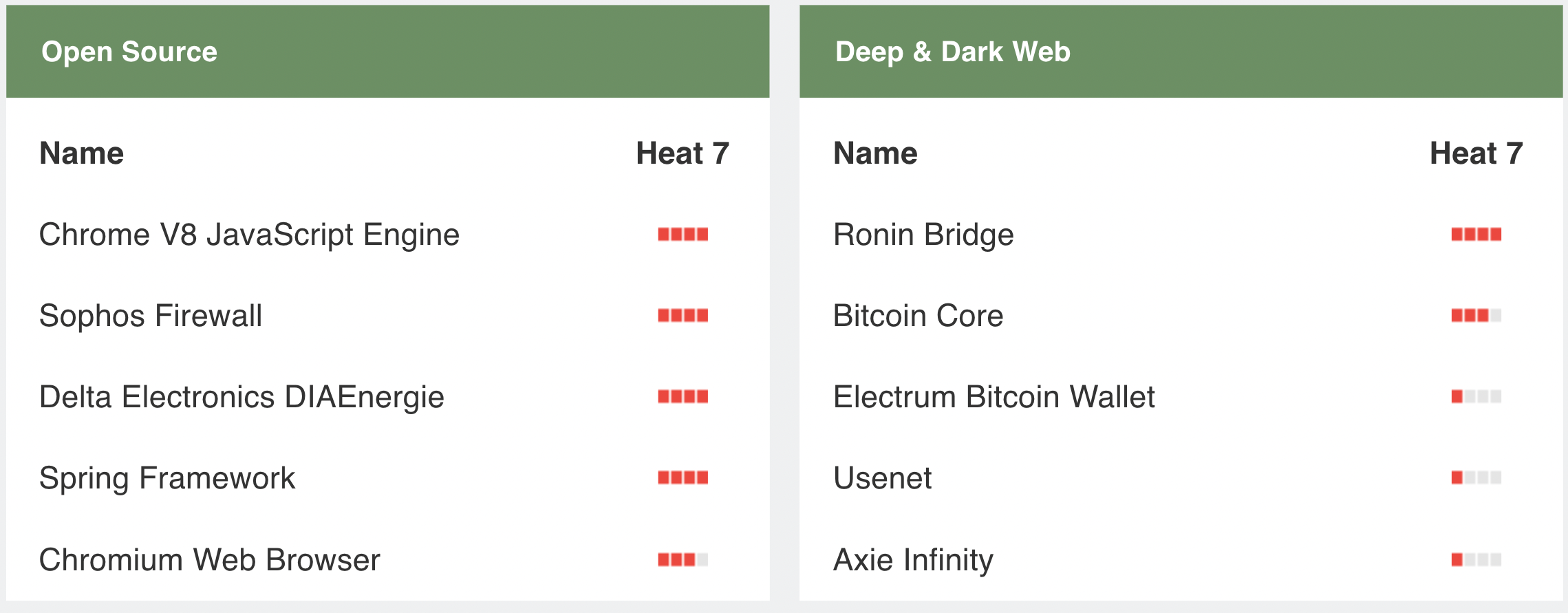Click the Ronin Bridge heat indicator

tap(1476, 235)
